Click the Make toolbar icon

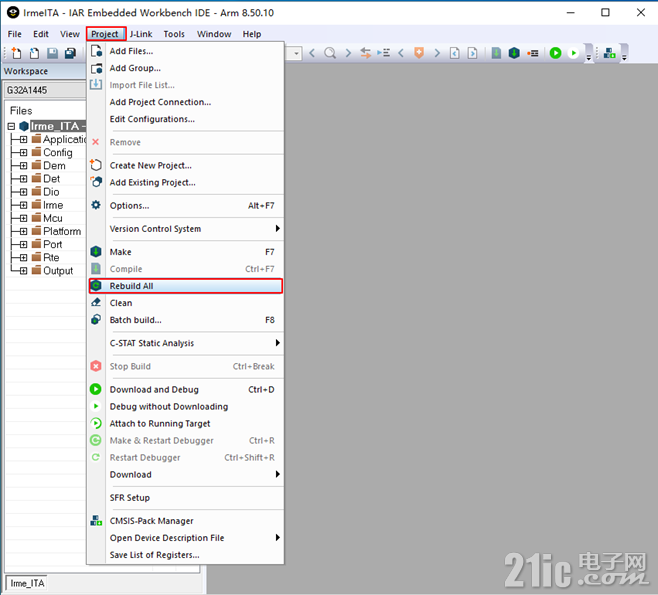point(514,53)
